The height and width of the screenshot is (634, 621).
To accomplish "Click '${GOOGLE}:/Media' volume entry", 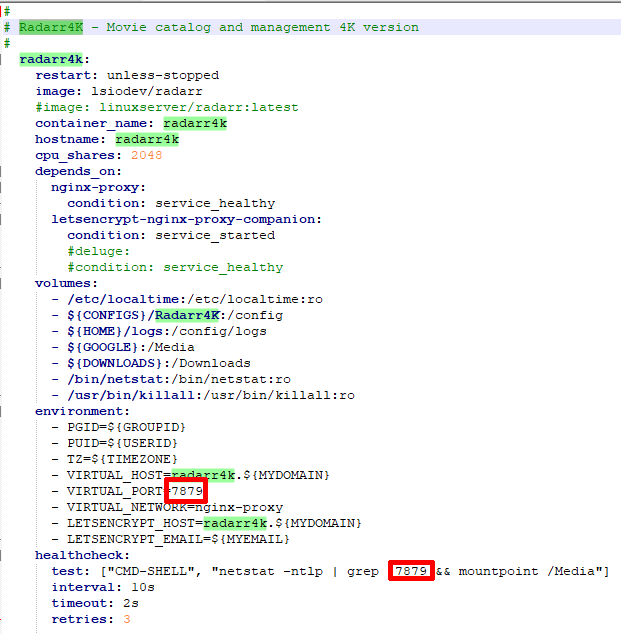I will point(131,347).
